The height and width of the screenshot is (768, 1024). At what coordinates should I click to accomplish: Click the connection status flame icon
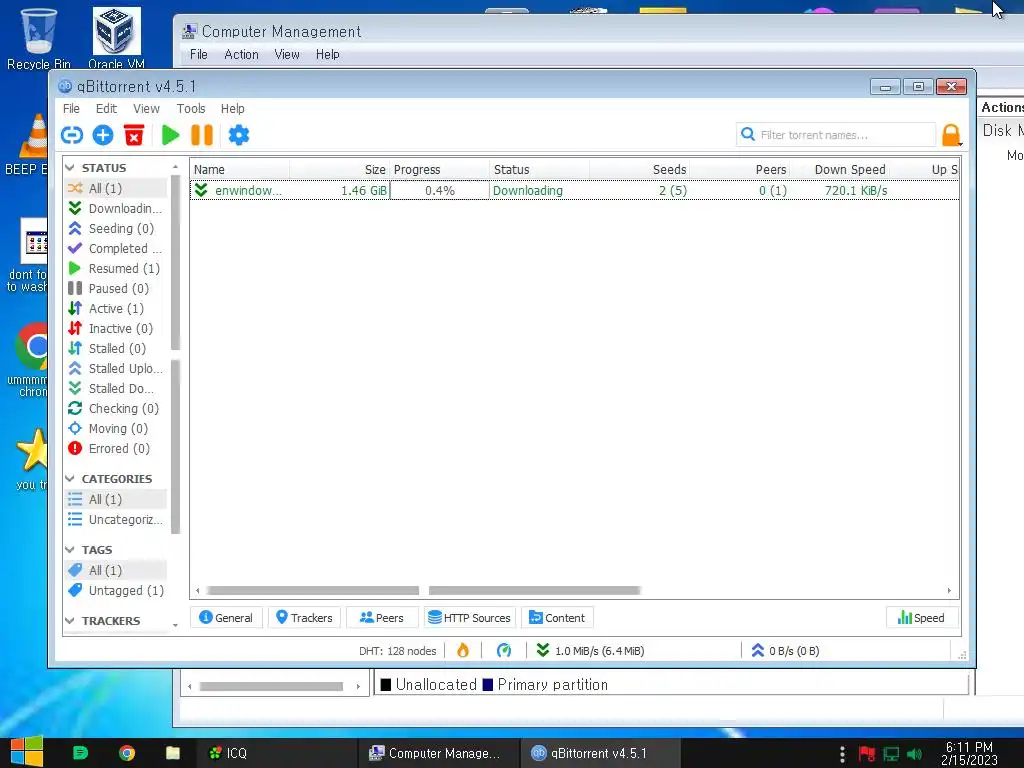pos(463,650)
